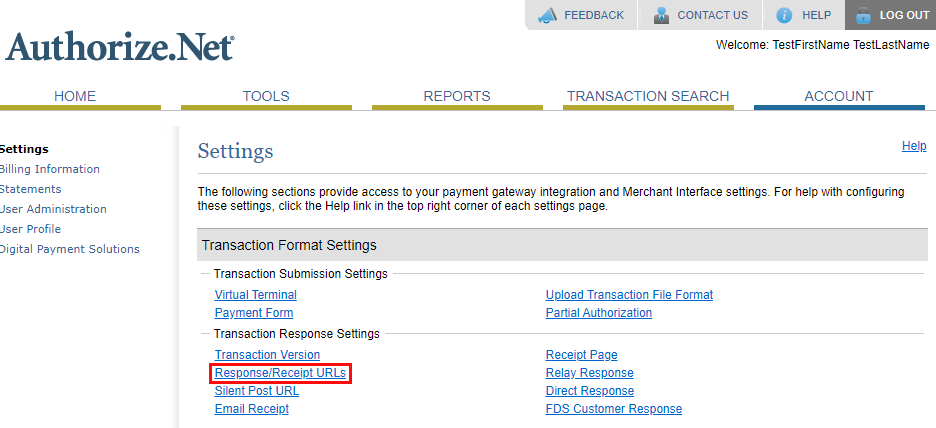Go to TRANSACTION SEARCH tab
Image resolution: width=936 pixels, height=428 pixels.
click(x=648, y=96)
